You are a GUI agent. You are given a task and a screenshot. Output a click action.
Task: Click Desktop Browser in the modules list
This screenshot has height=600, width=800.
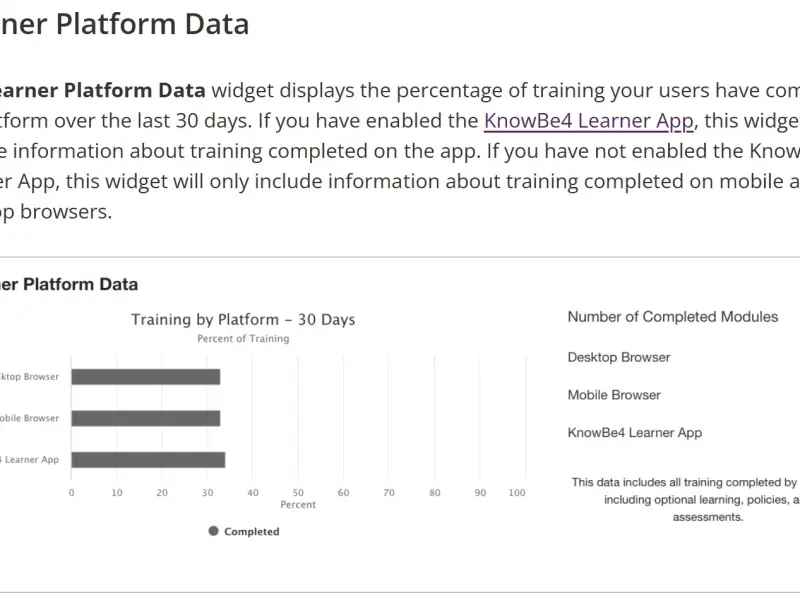click(x=619, y=357)
